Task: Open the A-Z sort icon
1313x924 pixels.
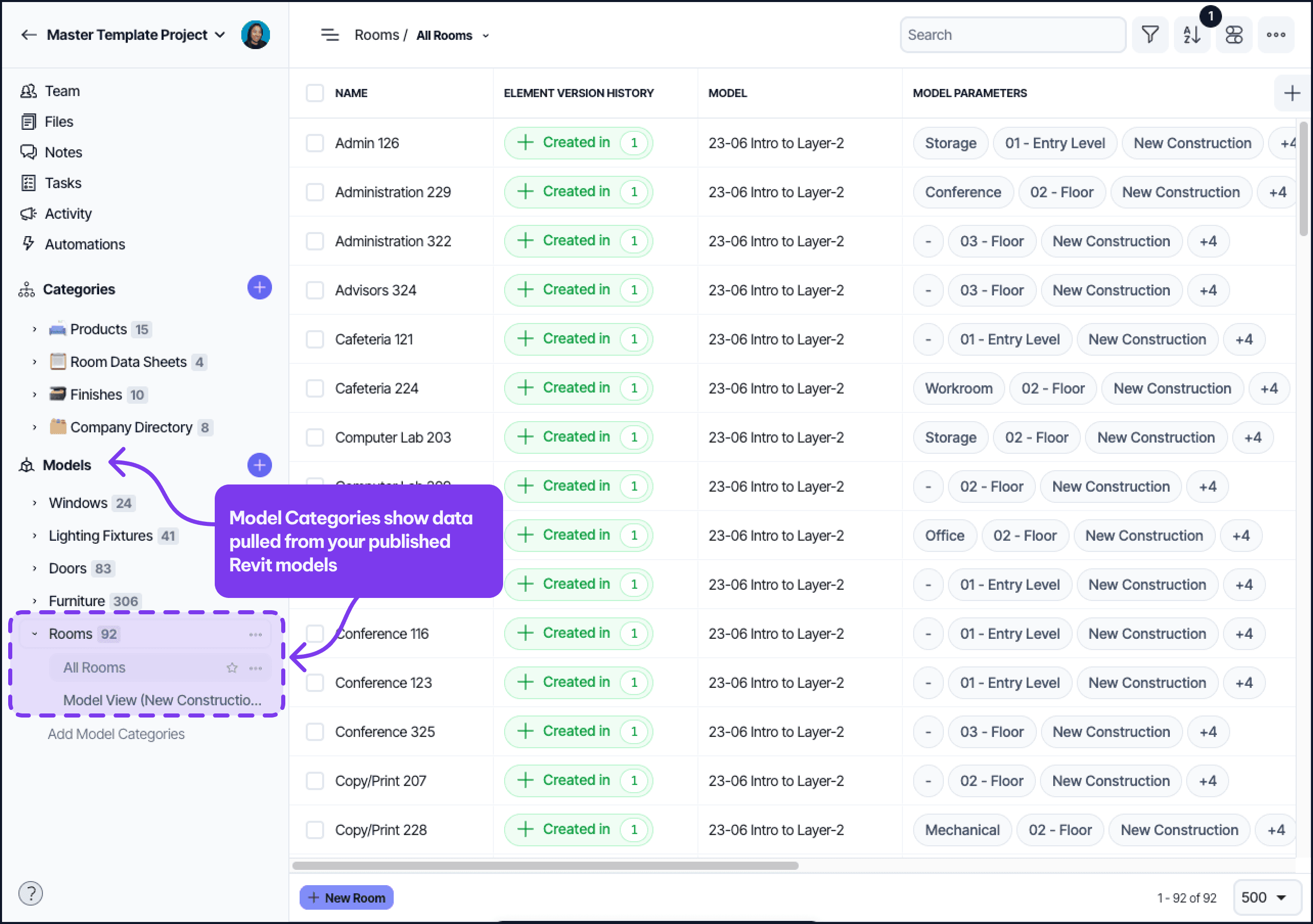Action: tap(1192, 35)
